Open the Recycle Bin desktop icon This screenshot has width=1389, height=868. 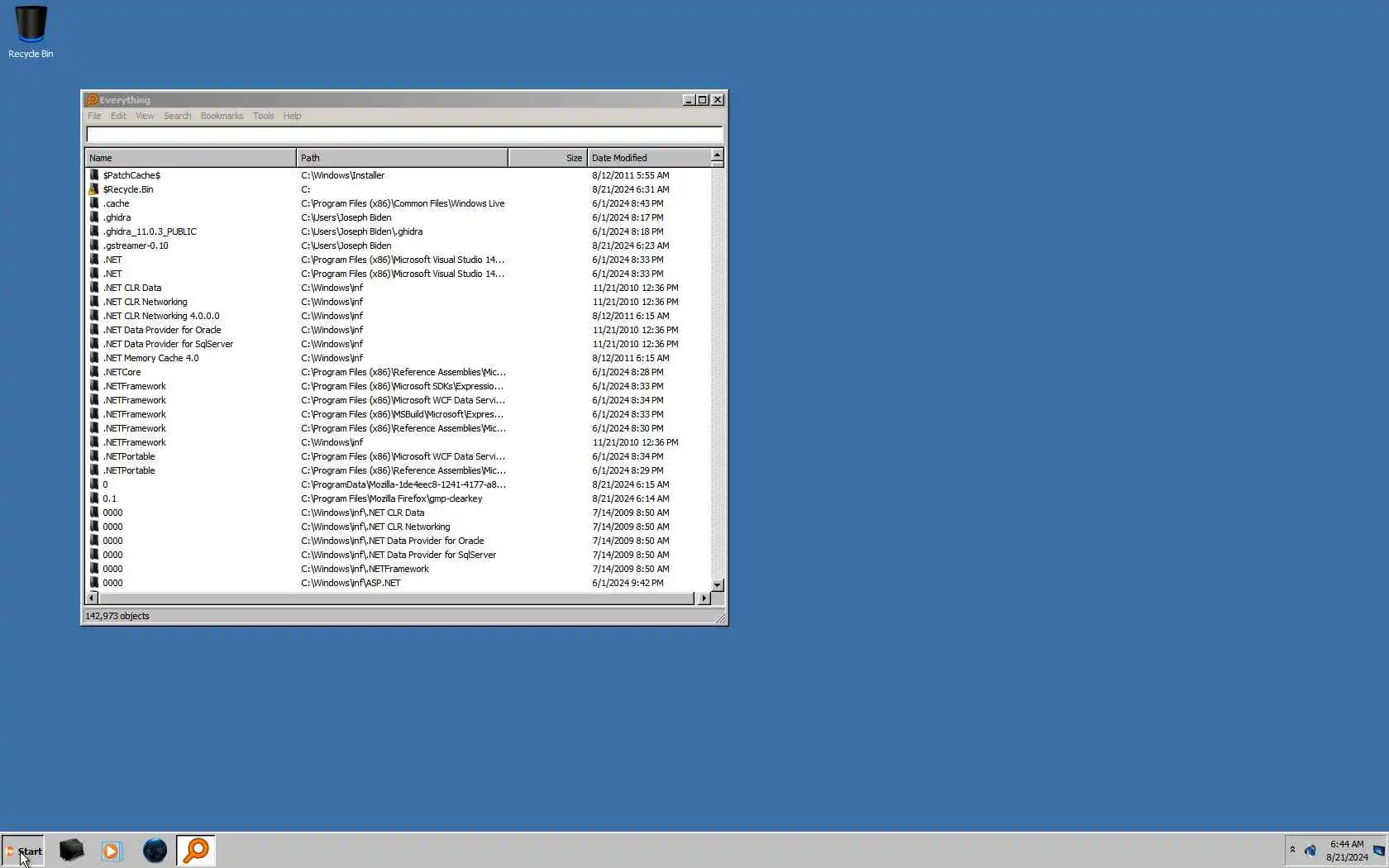pyautogui.click(x=31, y=31)
